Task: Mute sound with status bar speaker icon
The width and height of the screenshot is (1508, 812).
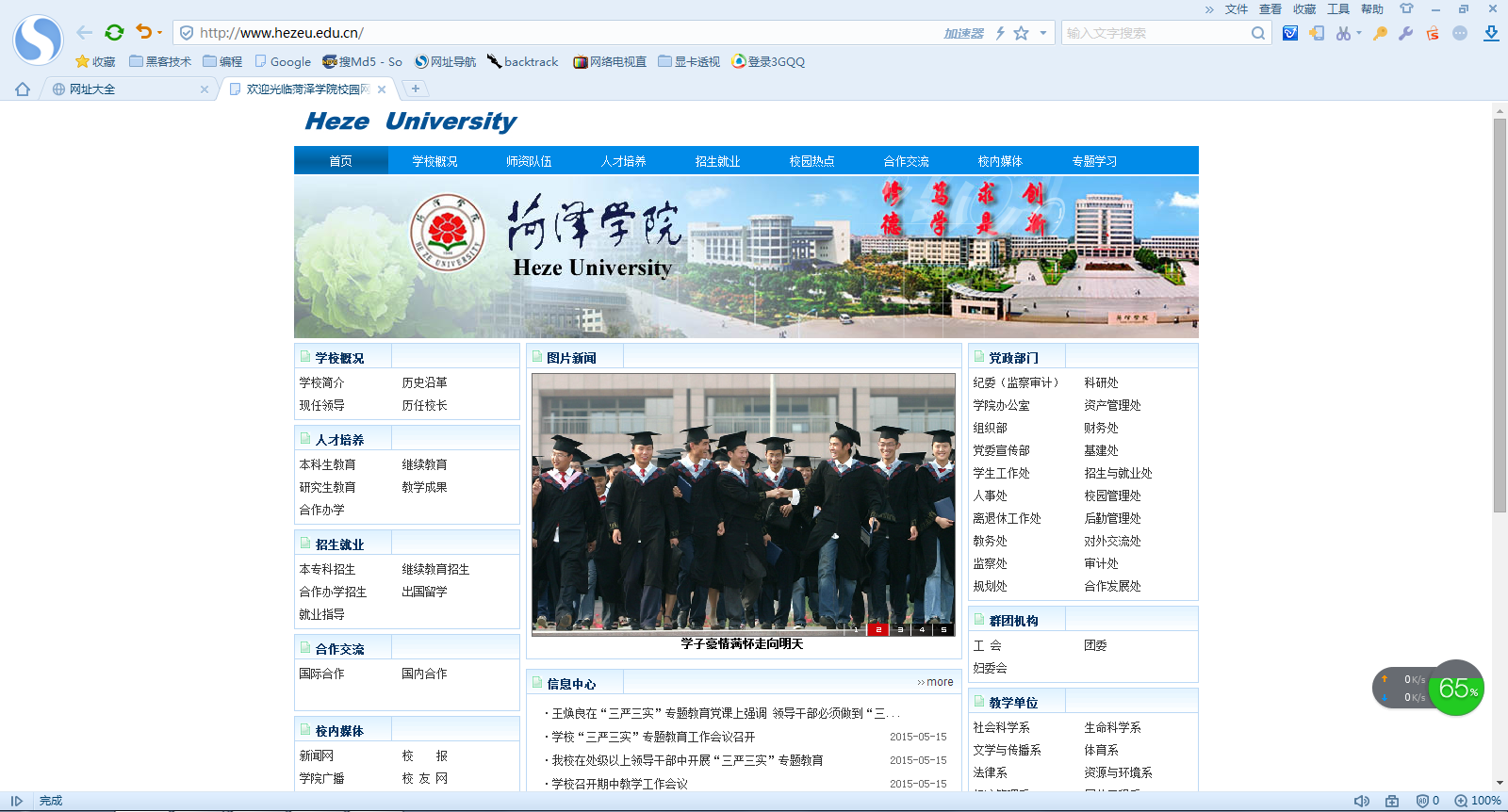Action: [x=1362, y=801]
